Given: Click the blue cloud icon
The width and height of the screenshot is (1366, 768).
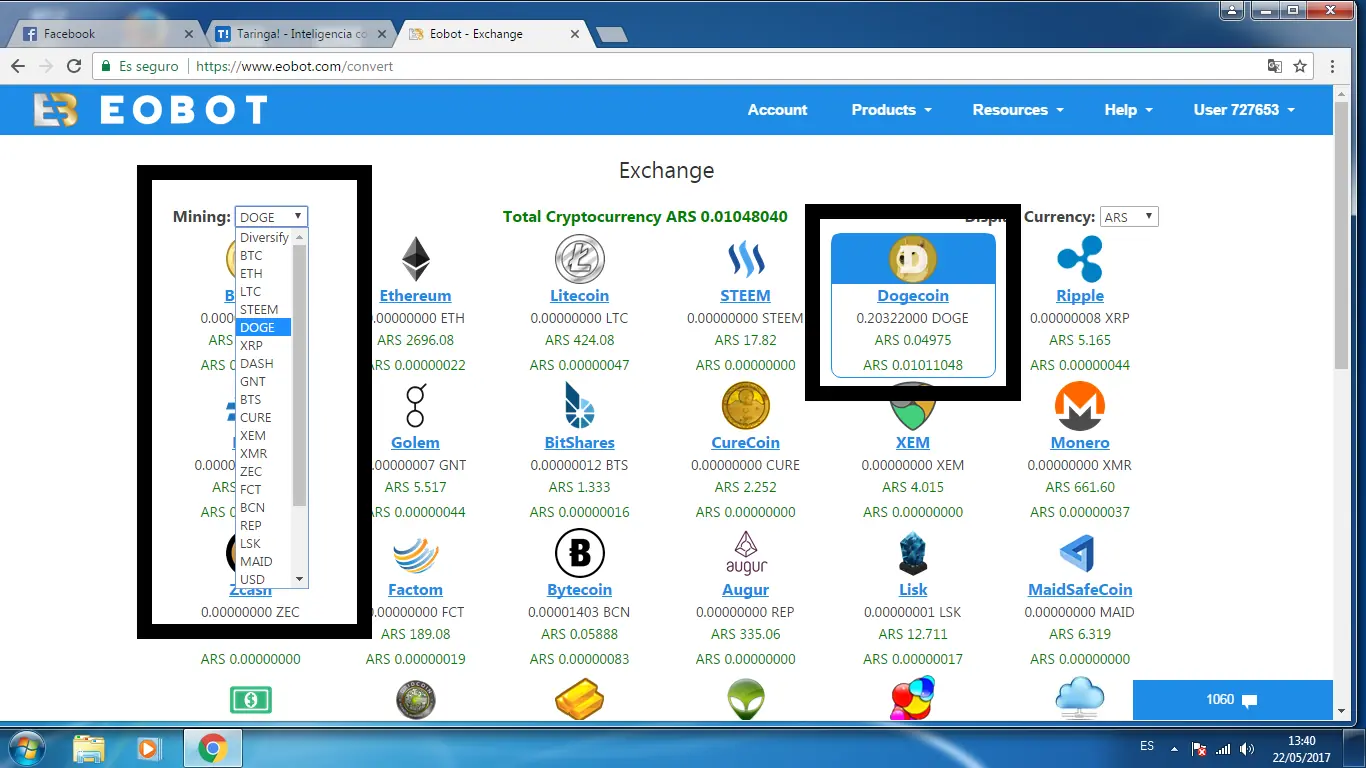Looking at the screenshot, I should [1080, 698].
